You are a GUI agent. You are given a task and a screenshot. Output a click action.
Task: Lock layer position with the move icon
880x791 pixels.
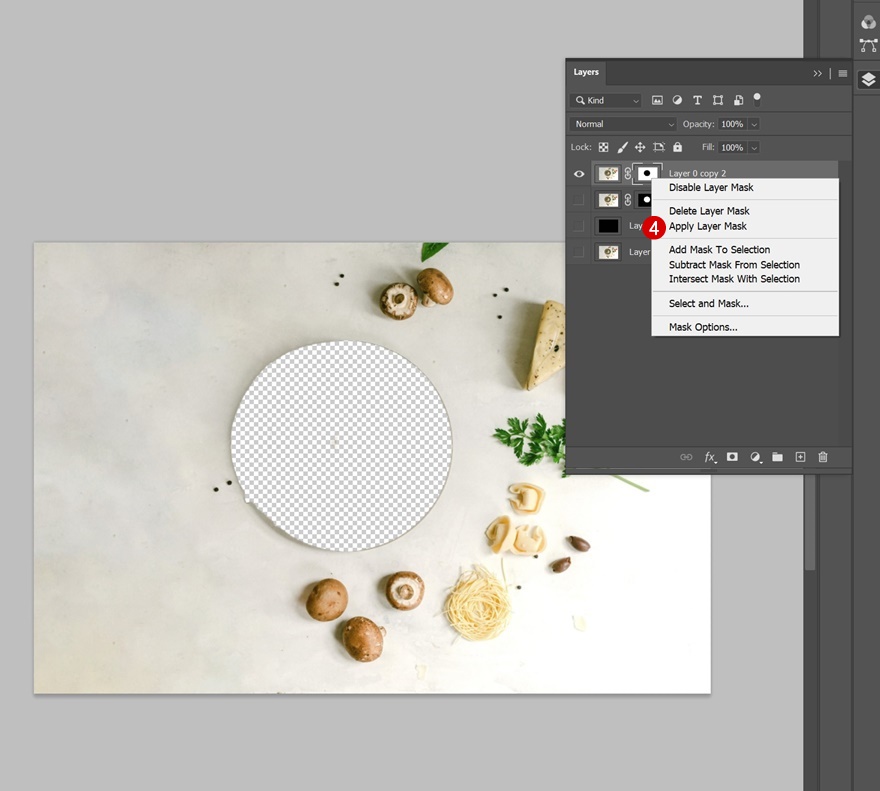[x=640, y=147]
